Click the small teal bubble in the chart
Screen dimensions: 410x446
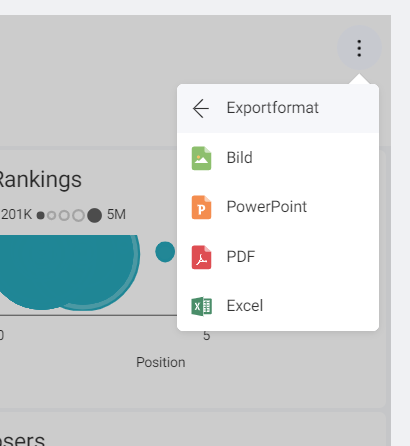pos(165,252)
